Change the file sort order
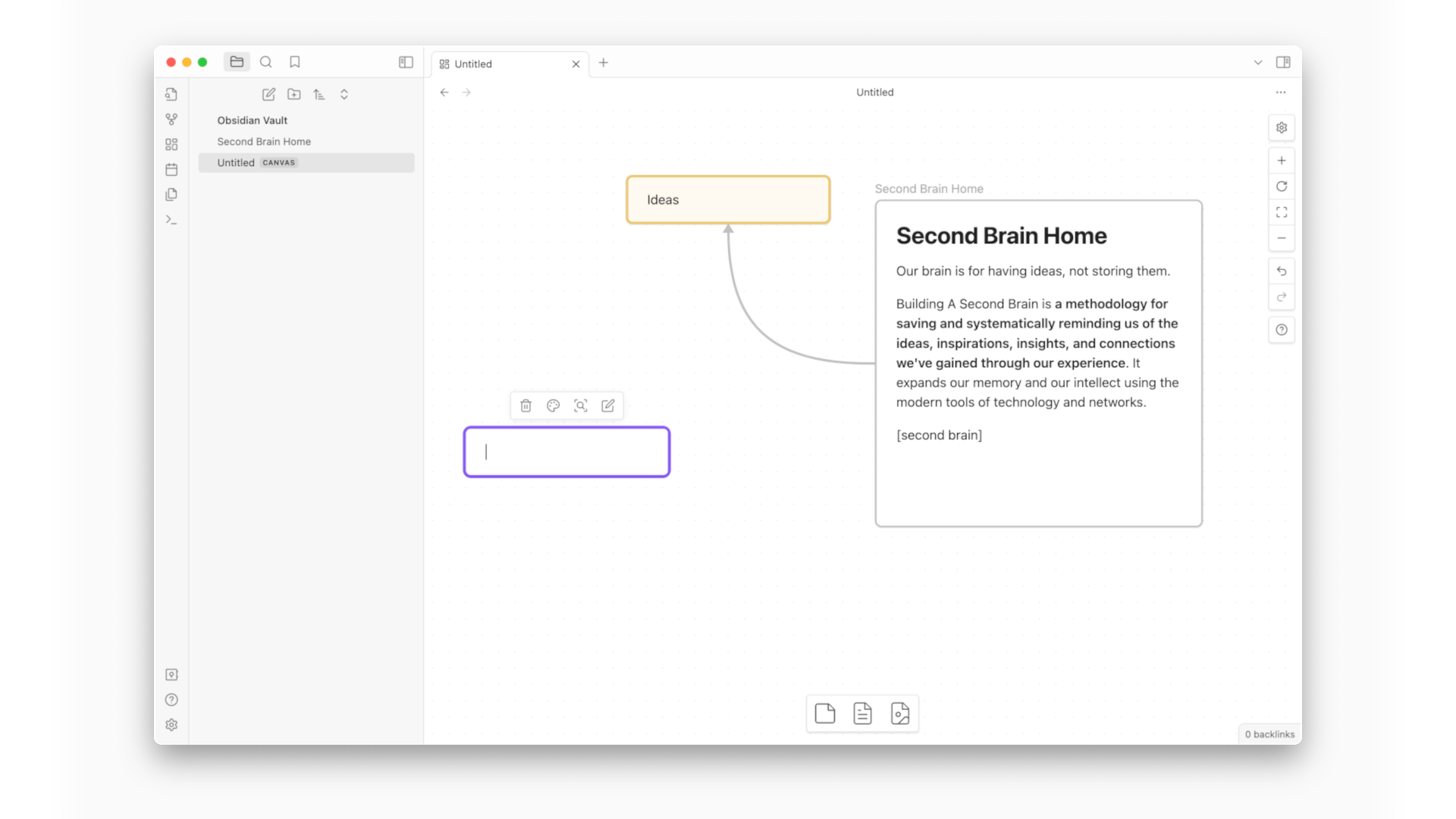Image resolution: width=1456 pixels, height=819 pixels. tap(318, 94)
